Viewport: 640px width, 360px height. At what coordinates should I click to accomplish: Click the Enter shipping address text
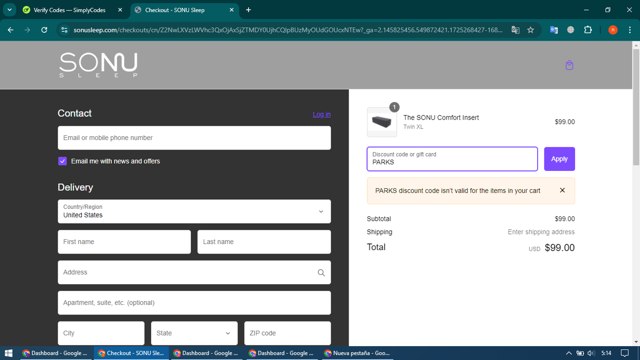(x=541, y=232)
